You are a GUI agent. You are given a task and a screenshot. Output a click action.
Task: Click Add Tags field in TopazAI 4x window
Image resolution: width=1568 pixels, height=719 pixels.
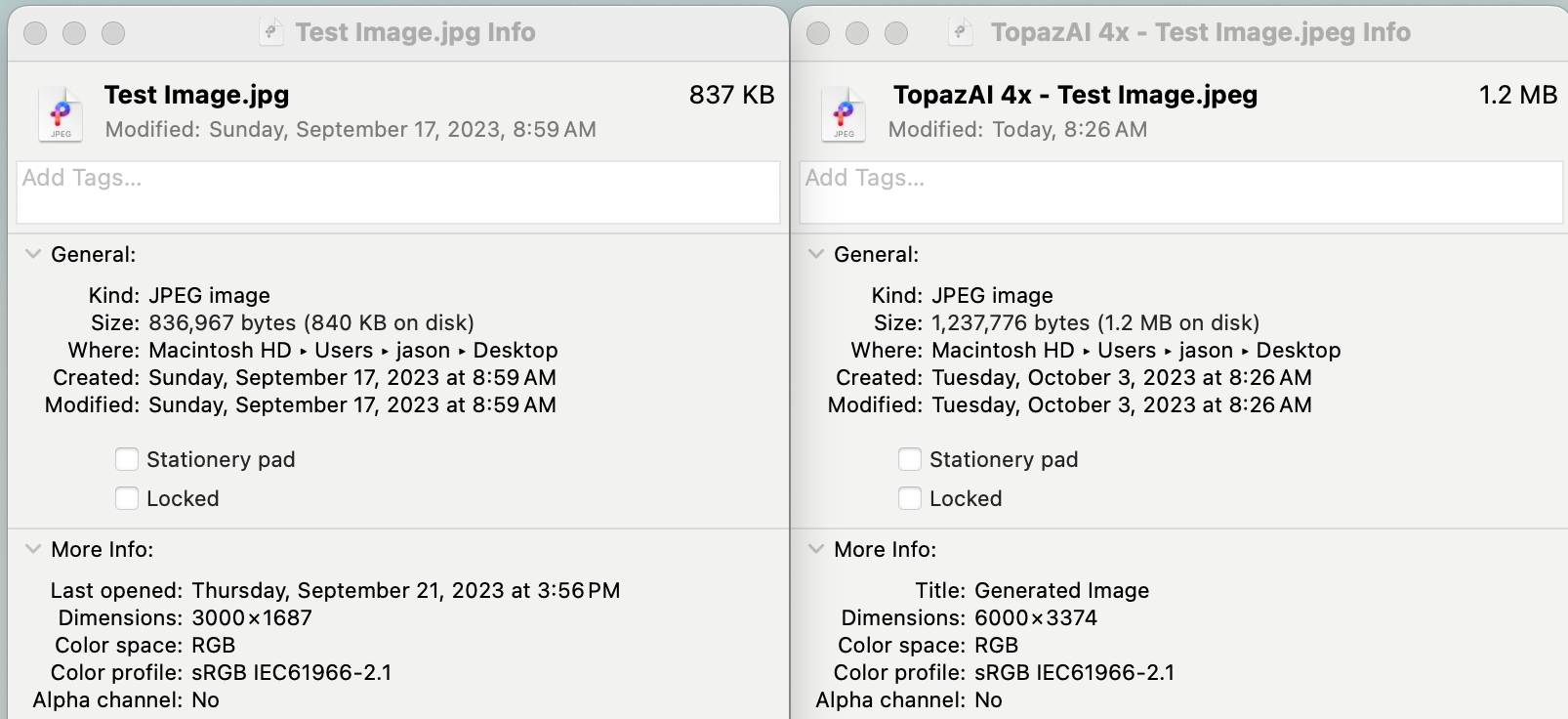[1181, 191]
